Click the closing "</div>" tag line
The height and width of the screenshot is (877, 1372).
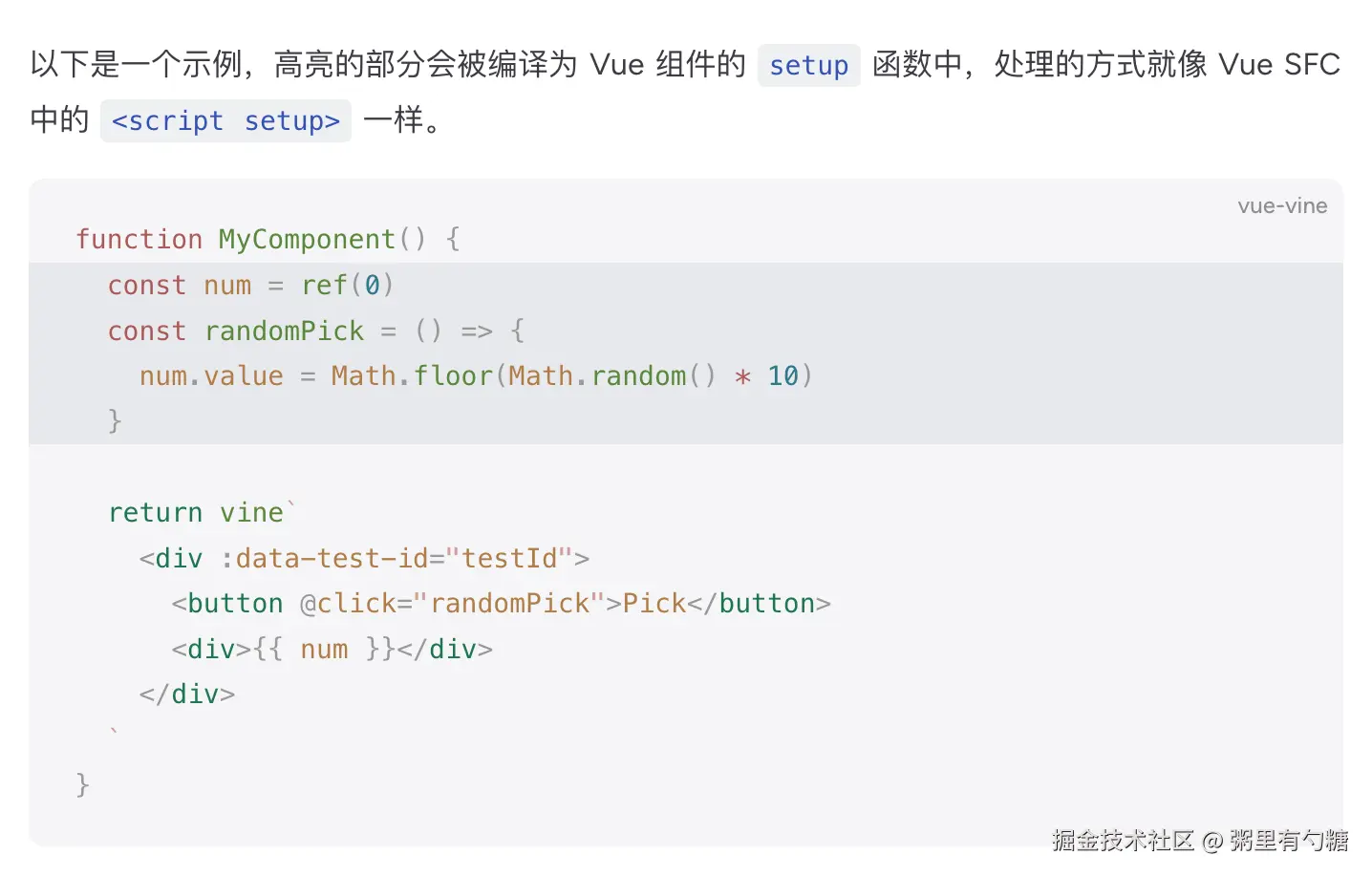click(187, 695)
